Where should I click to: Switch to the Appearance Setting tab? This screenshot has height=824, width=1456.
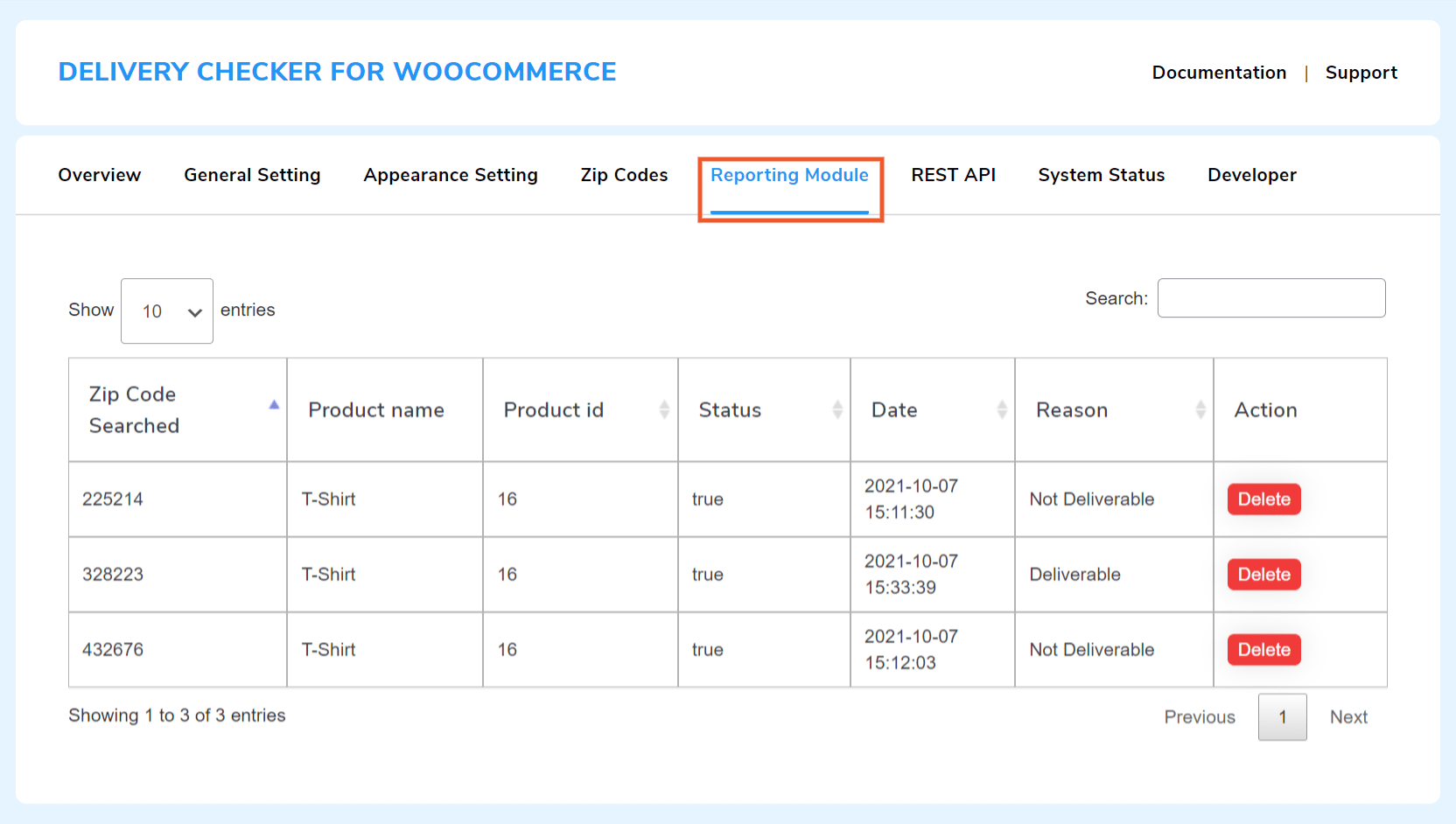point(450,175)
